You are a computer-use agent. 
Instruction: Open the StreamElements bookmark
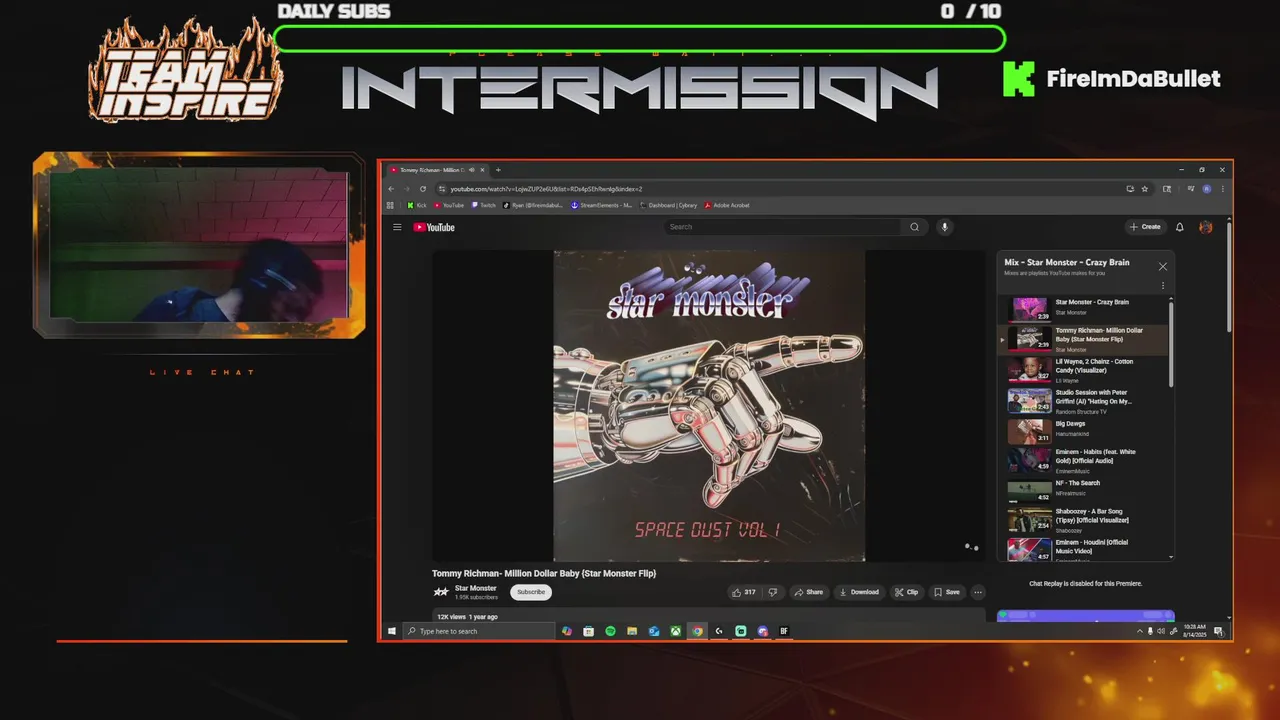601,205
